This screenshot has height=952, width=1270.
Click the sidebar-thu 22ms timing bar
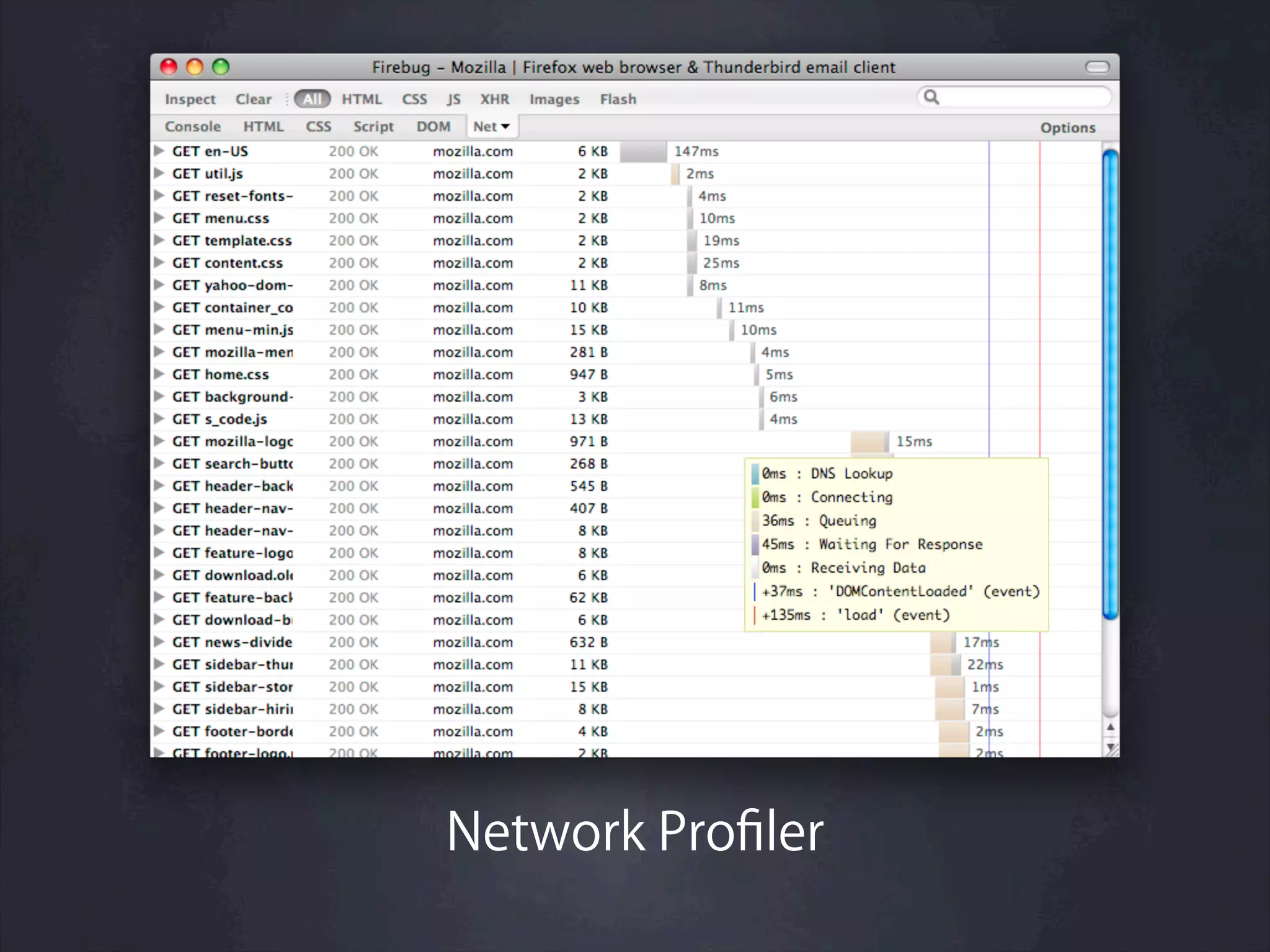(946, 664)
